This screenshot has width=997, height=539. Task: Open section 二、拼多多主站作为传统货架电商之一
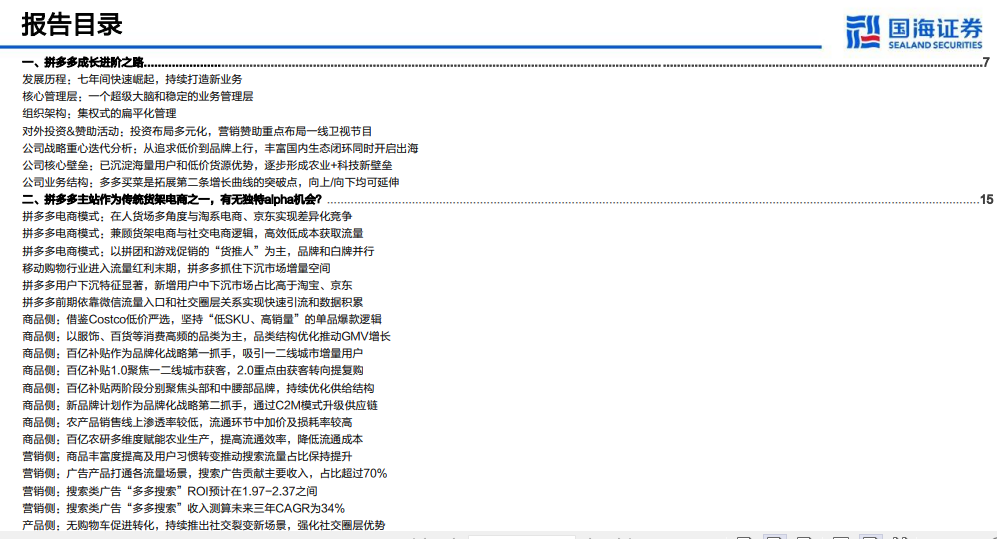[x=172, y=200]
